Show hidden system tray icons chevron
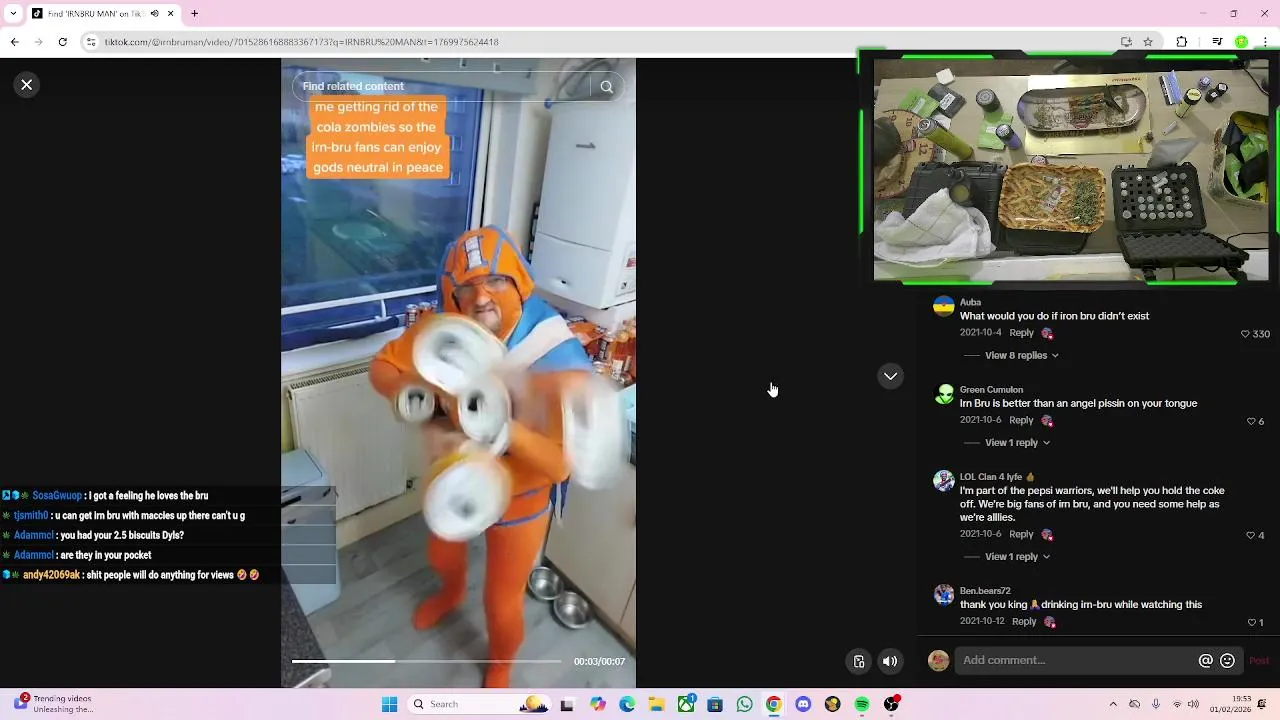Screen dimensions: 1280x720 (x=1114, y=704)
